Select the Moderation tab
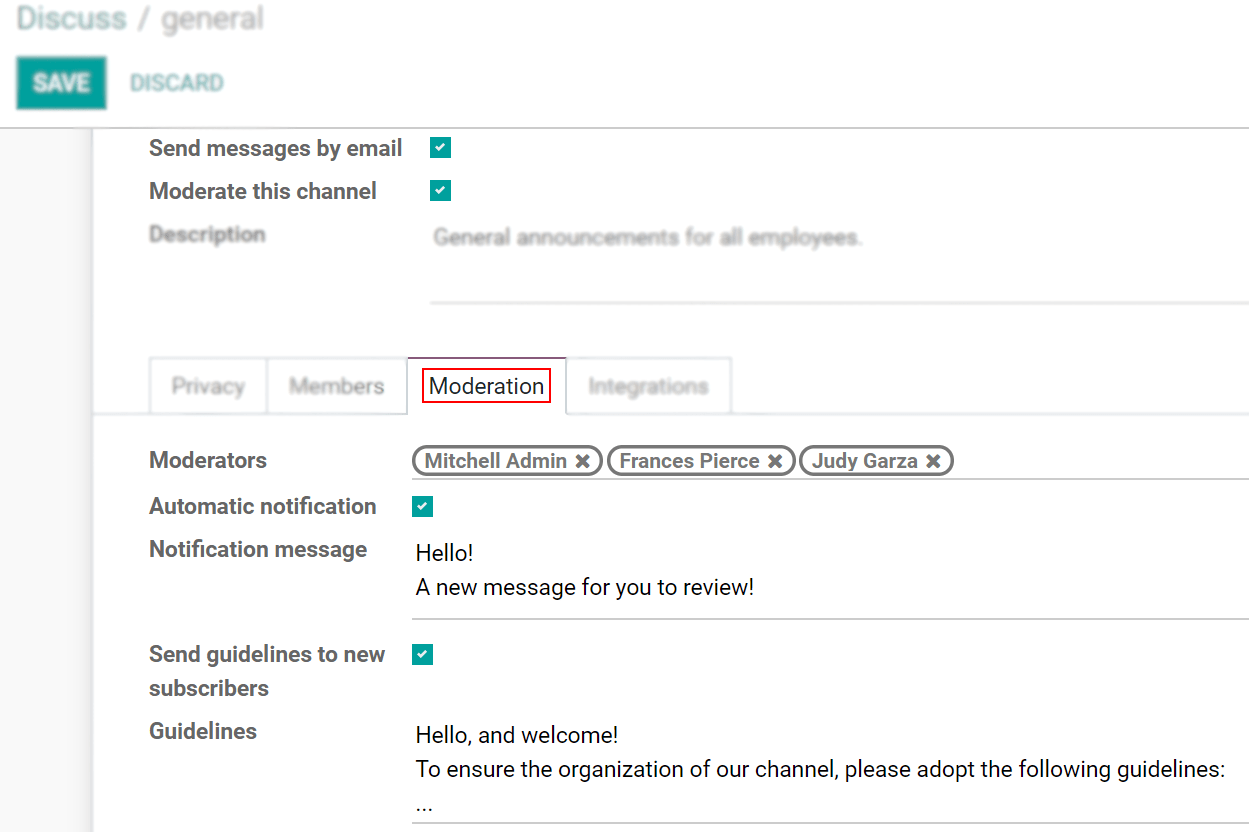This screenshot has width=1249, height=832. (x=487, y=386)
